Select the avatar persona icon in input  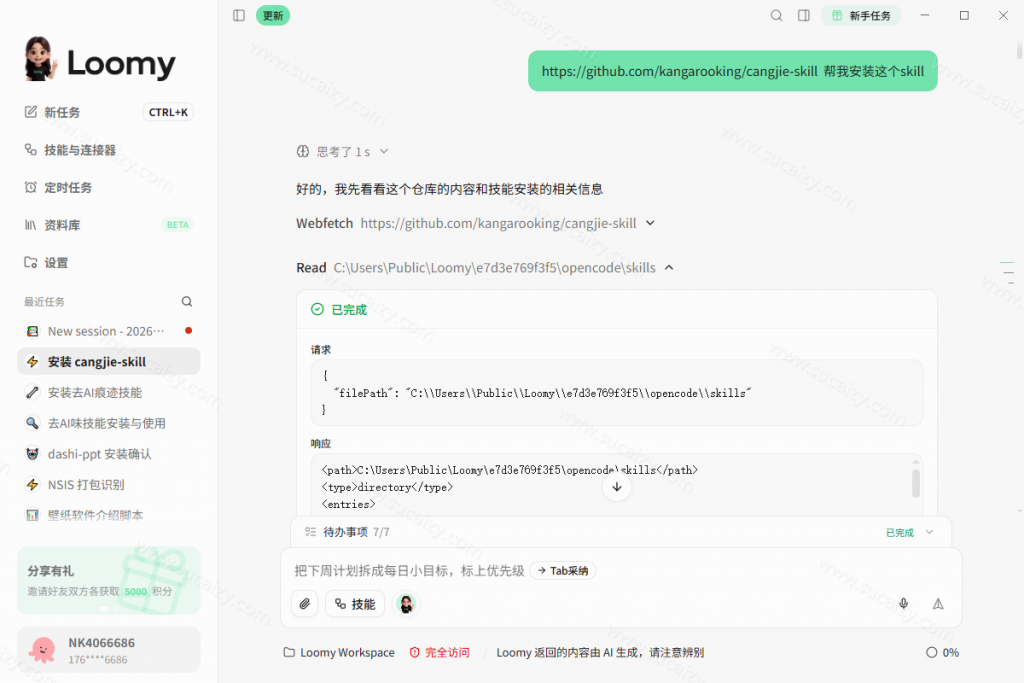point(406,604)
